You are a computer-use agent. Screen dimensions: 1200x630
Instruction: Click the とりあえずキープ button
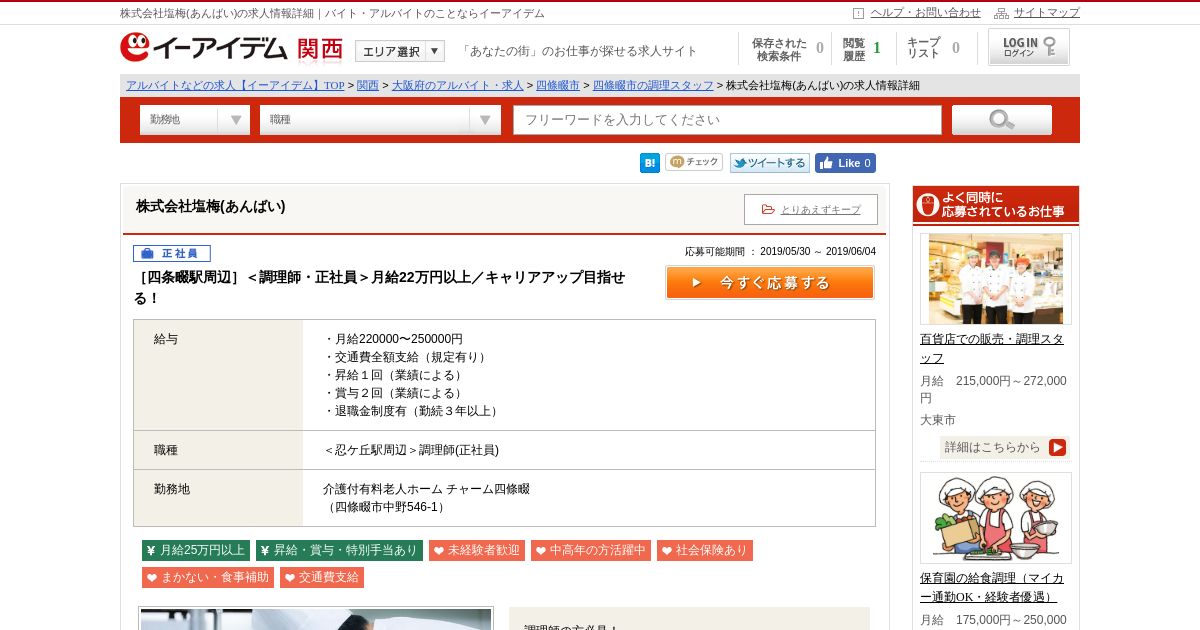811,209
